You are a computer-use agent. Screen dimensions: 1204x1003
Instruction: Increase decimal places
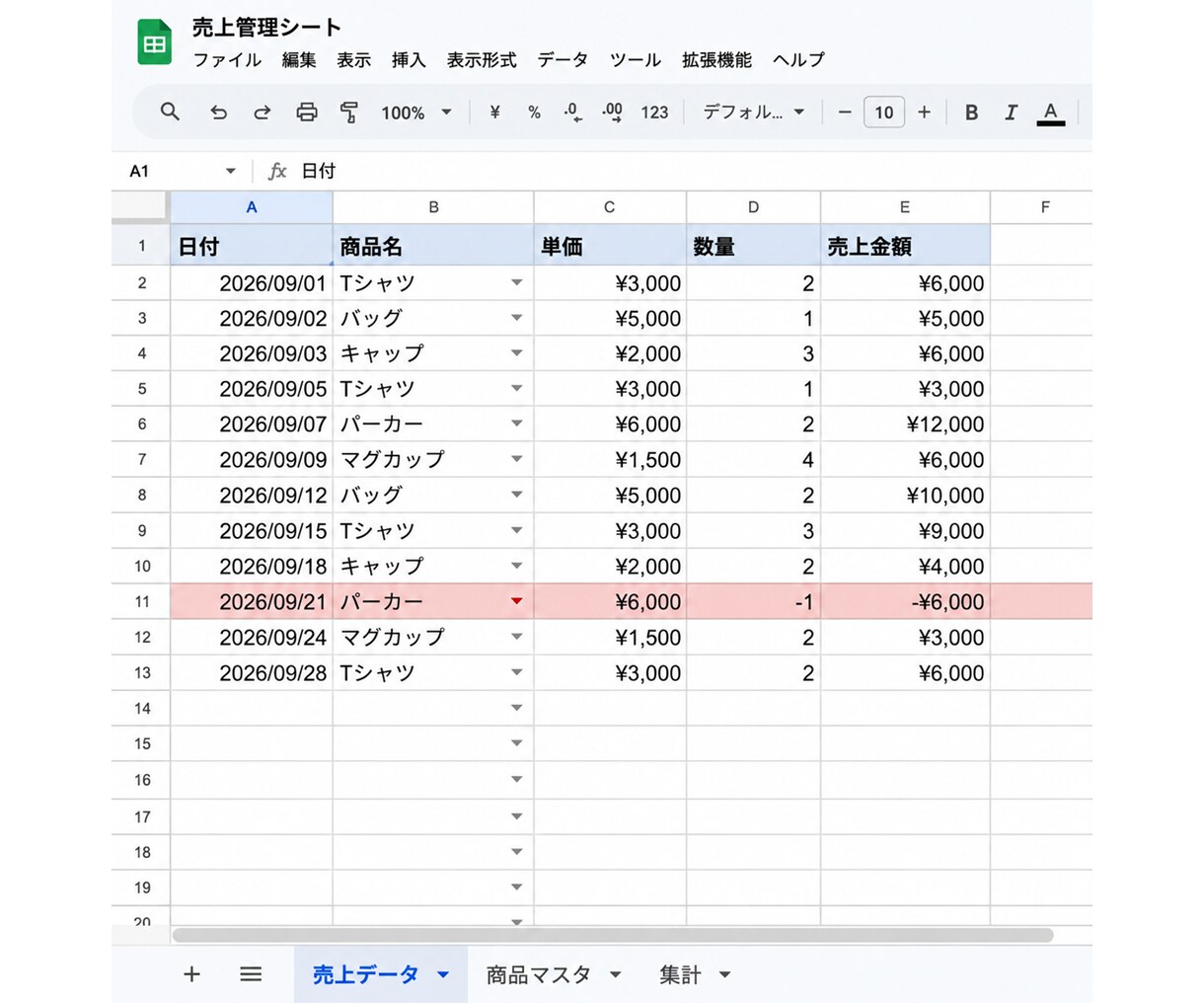click(x=612, y=113)
